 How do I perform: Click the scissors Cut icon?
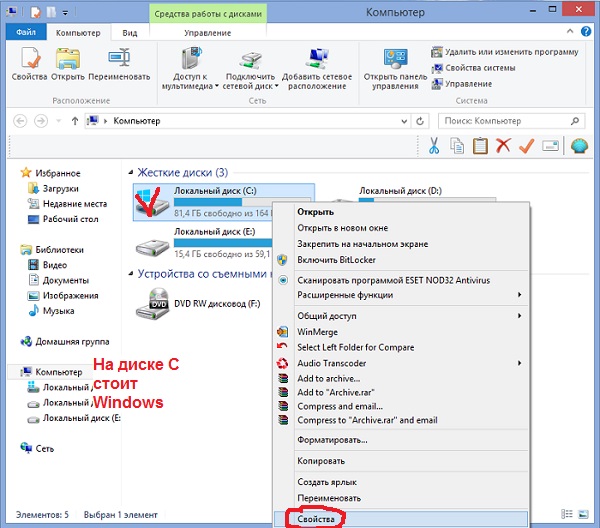[x=434, y=146]
